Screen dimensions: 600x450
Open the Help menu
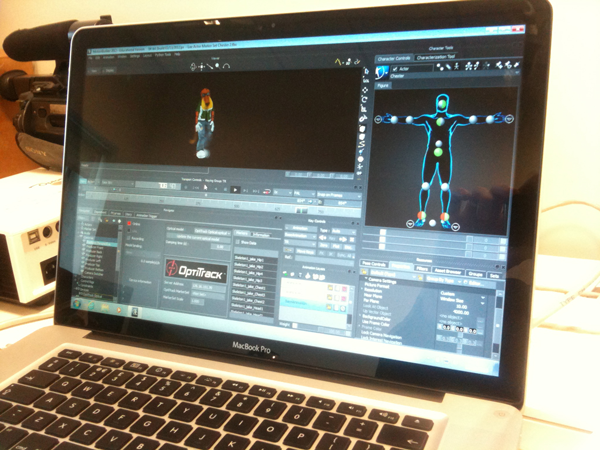click(x=177, y=55)
